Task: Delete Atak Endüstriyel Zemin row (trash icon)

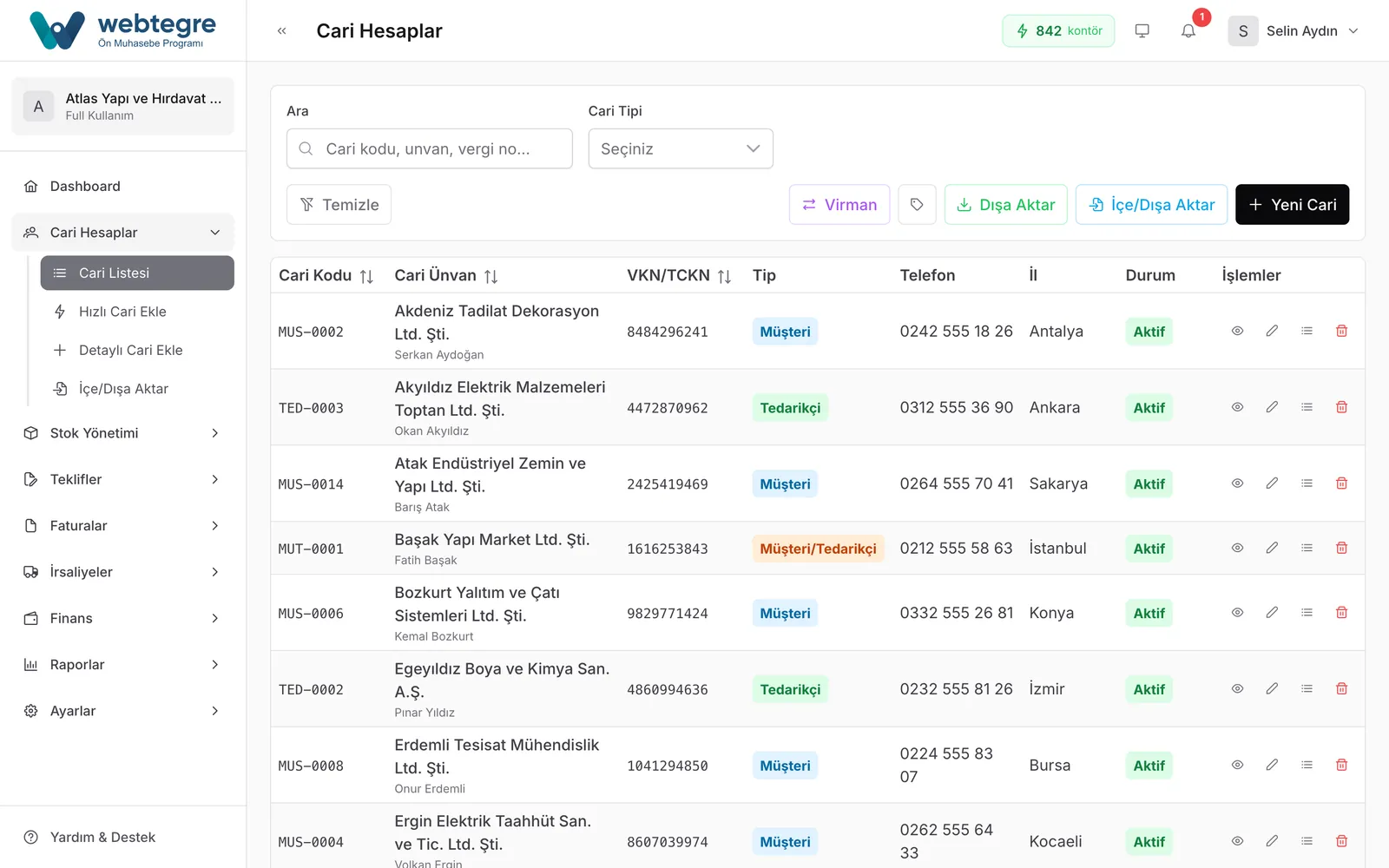Action: point(1341,483)
